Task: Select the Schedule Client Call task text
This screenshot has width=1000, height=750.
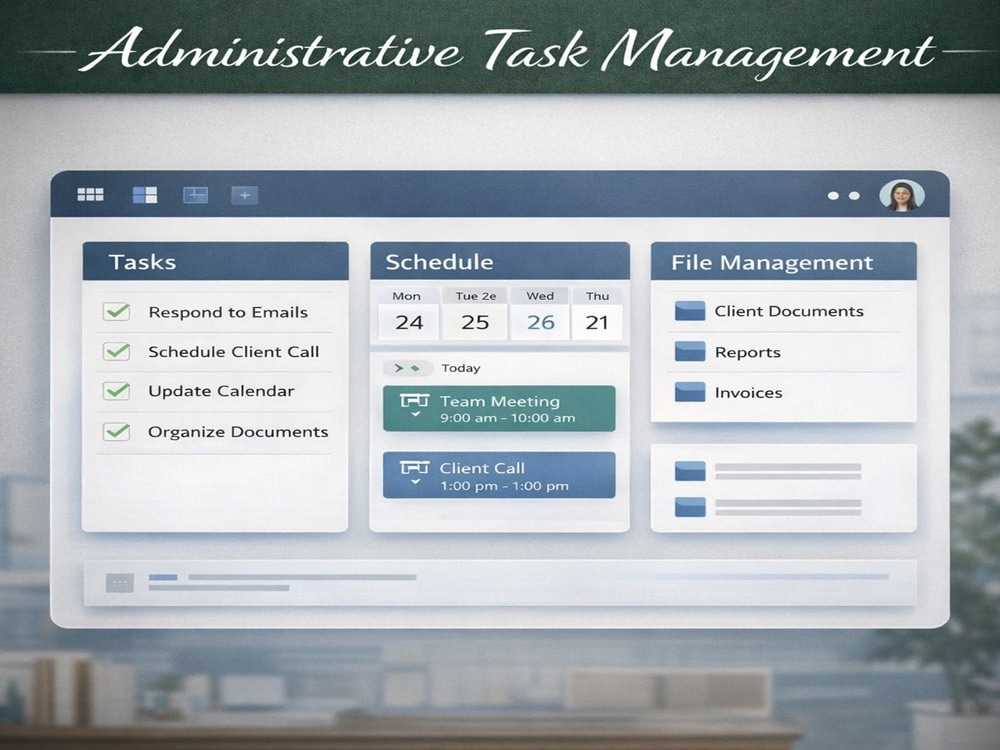Action: (x=233, y=351)
